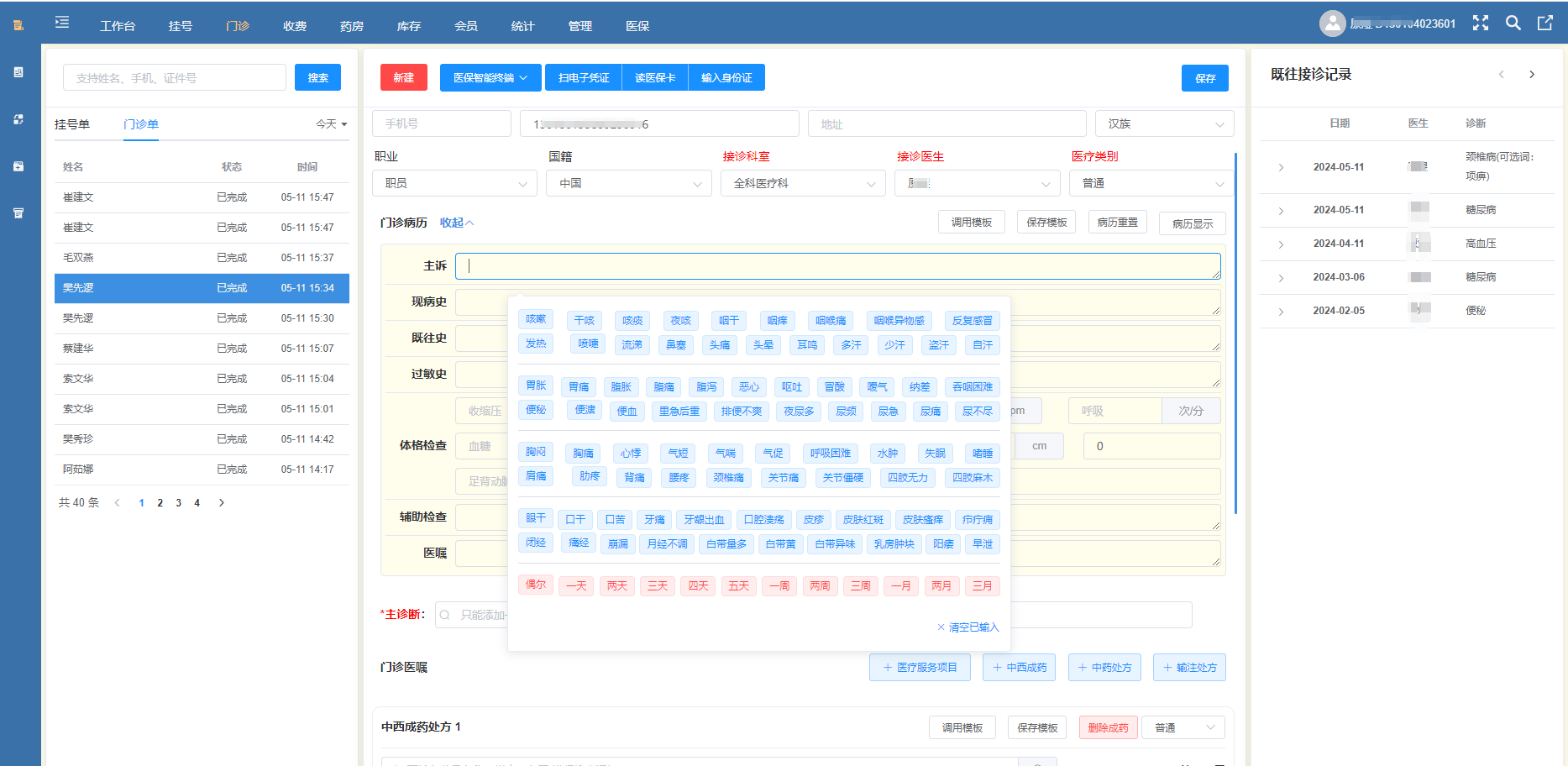Click the external link icon beside the search

coord(1545,23)
